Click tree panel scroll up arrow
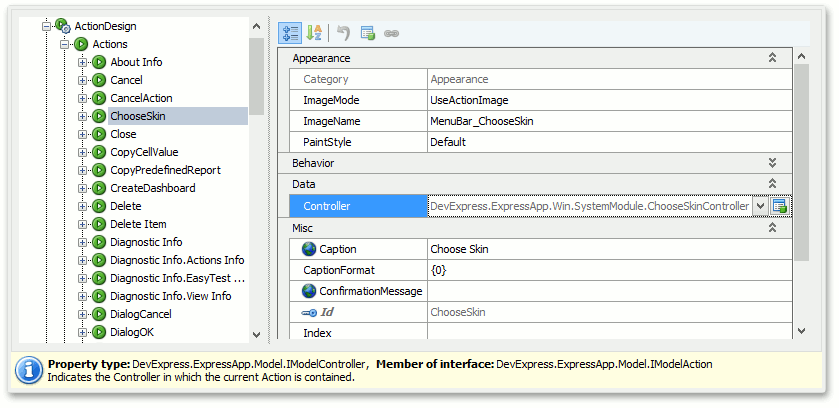This screenshot has height=408, width=839. (x=256, y=26)
